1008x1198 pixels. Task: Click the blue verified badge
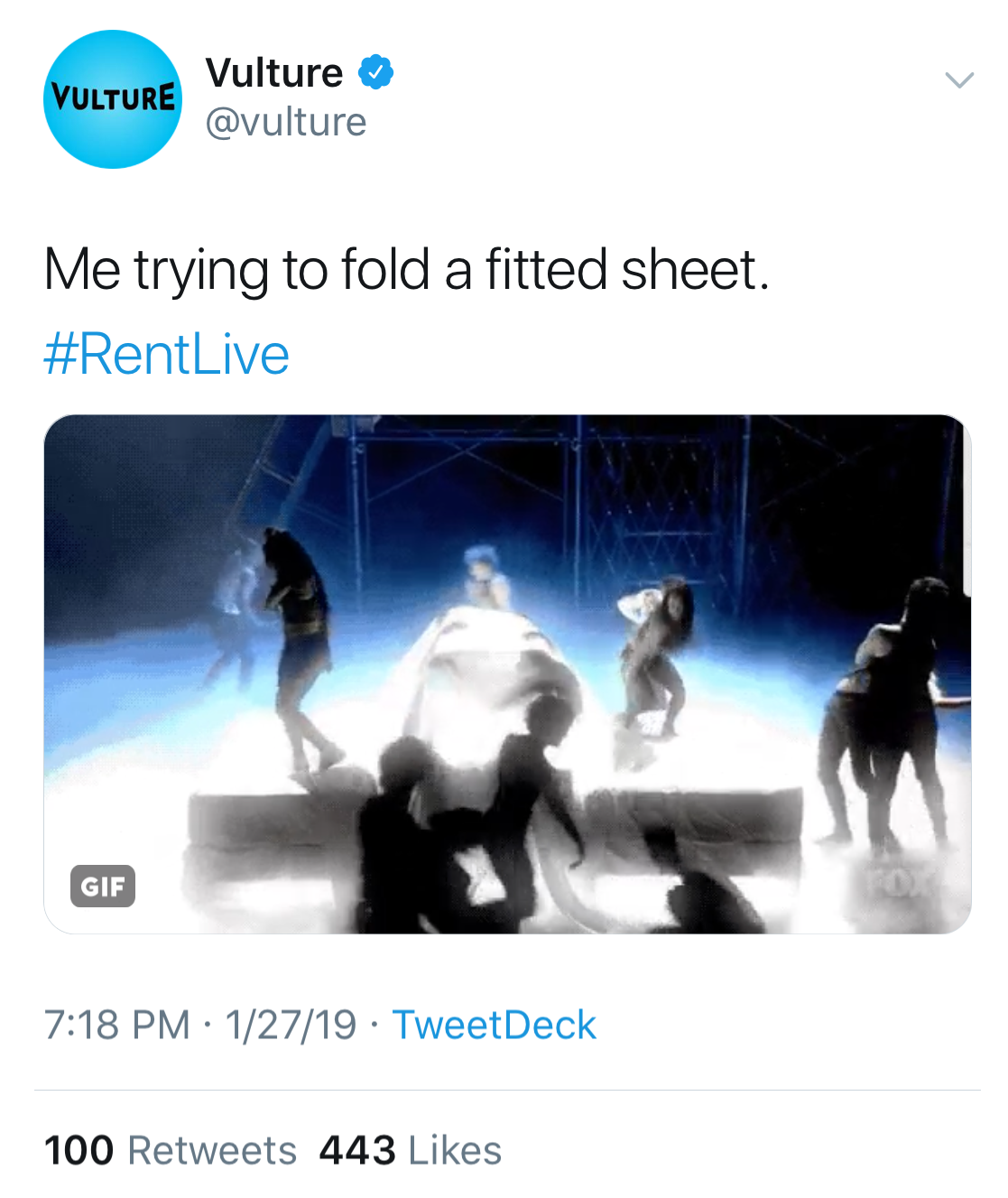coord(375,72)
